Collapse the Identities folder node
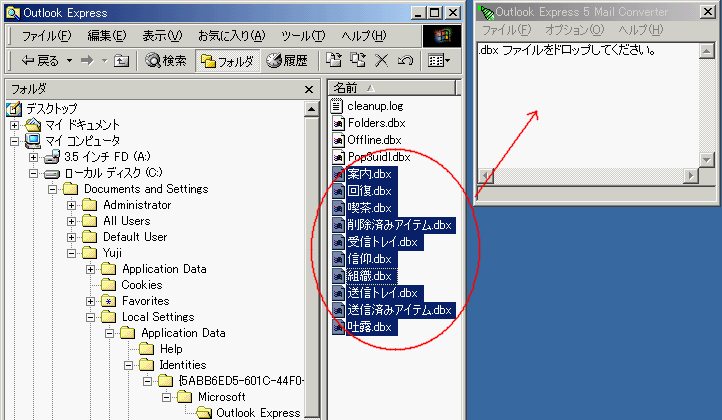 click(128, 365)
